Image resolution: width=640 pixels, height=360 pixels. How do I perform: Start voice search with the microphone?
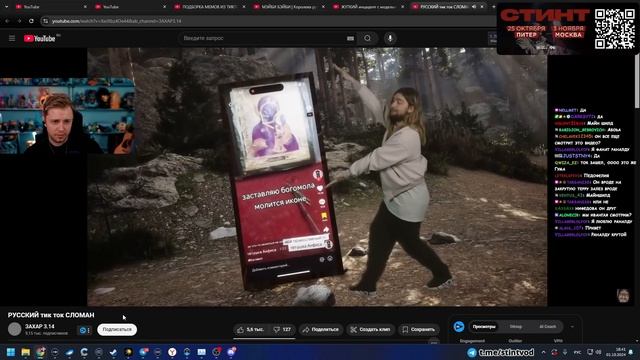[x=390, y=38]
